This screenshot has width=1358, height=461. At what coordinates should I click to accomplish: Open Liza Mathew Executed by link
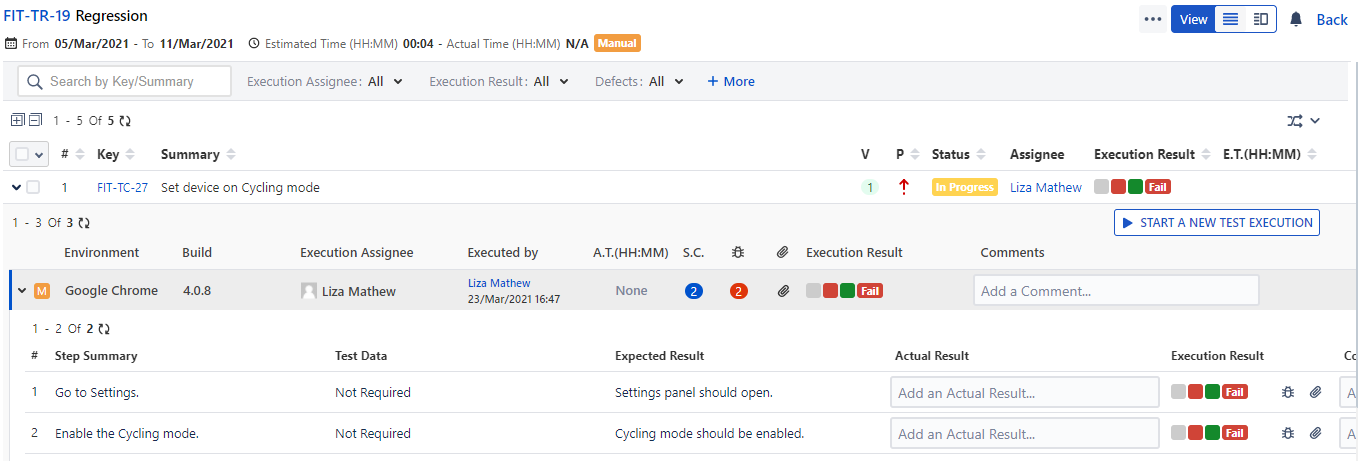tap(499, 284)
